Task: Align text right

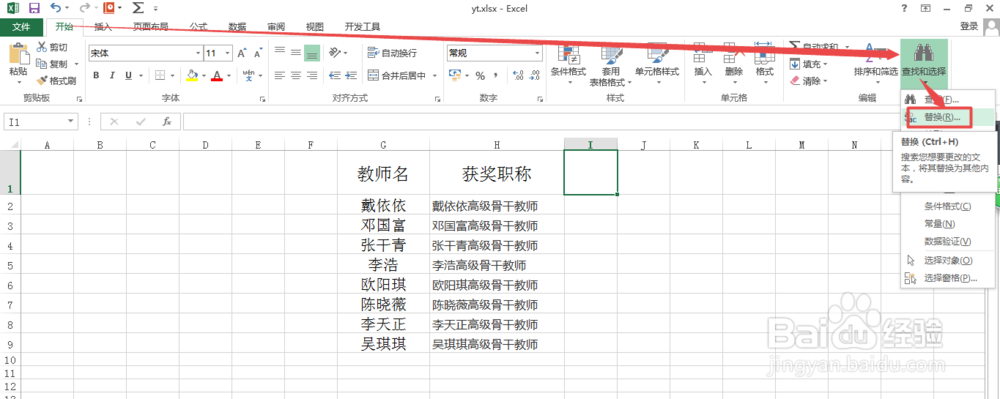Action: pos(311,75)
